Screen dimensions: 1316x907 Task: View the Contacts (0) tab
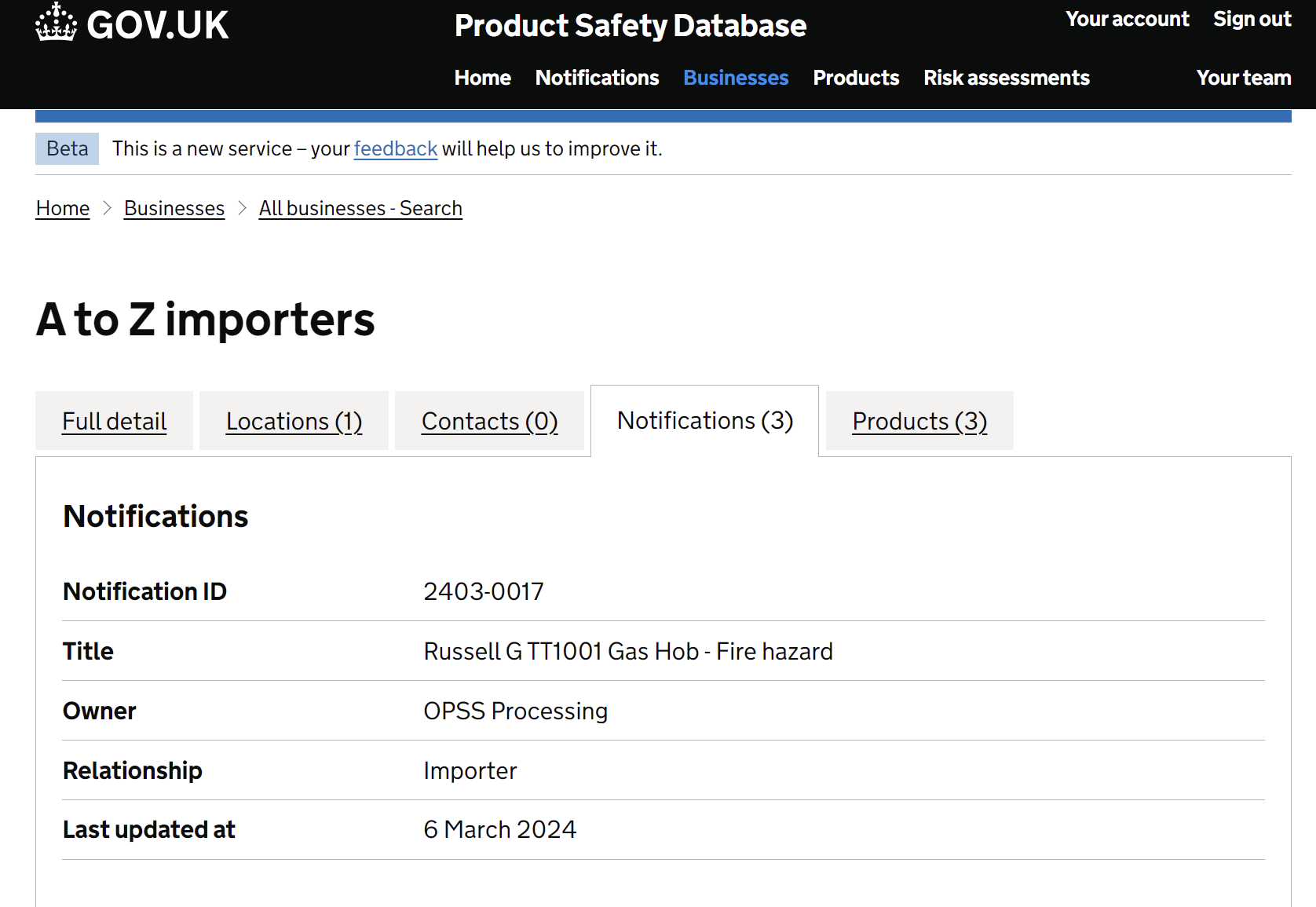(x=489, y=421)
